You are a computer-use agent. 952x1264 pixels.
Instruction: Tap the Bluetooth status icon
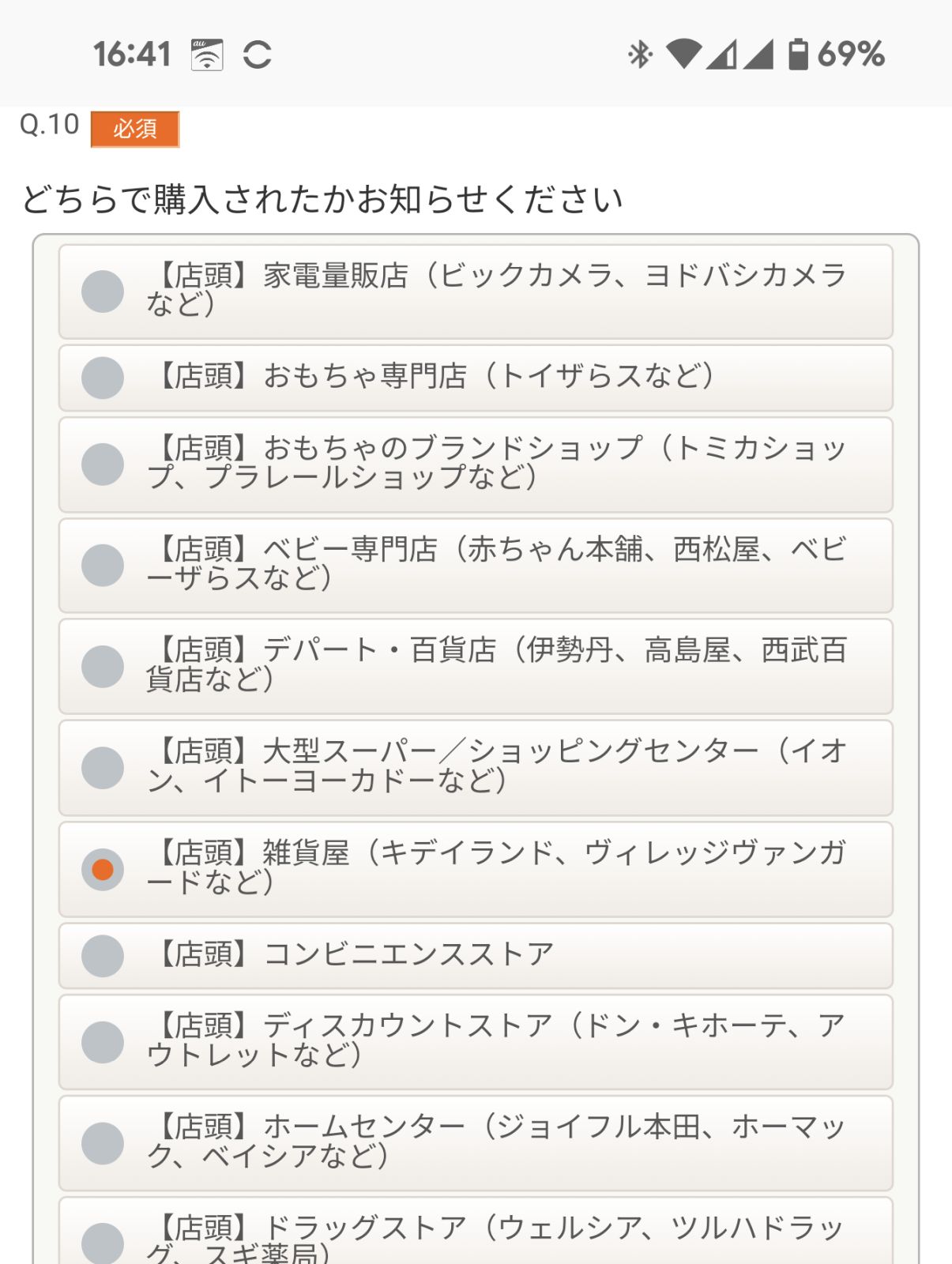pos(639,55)
